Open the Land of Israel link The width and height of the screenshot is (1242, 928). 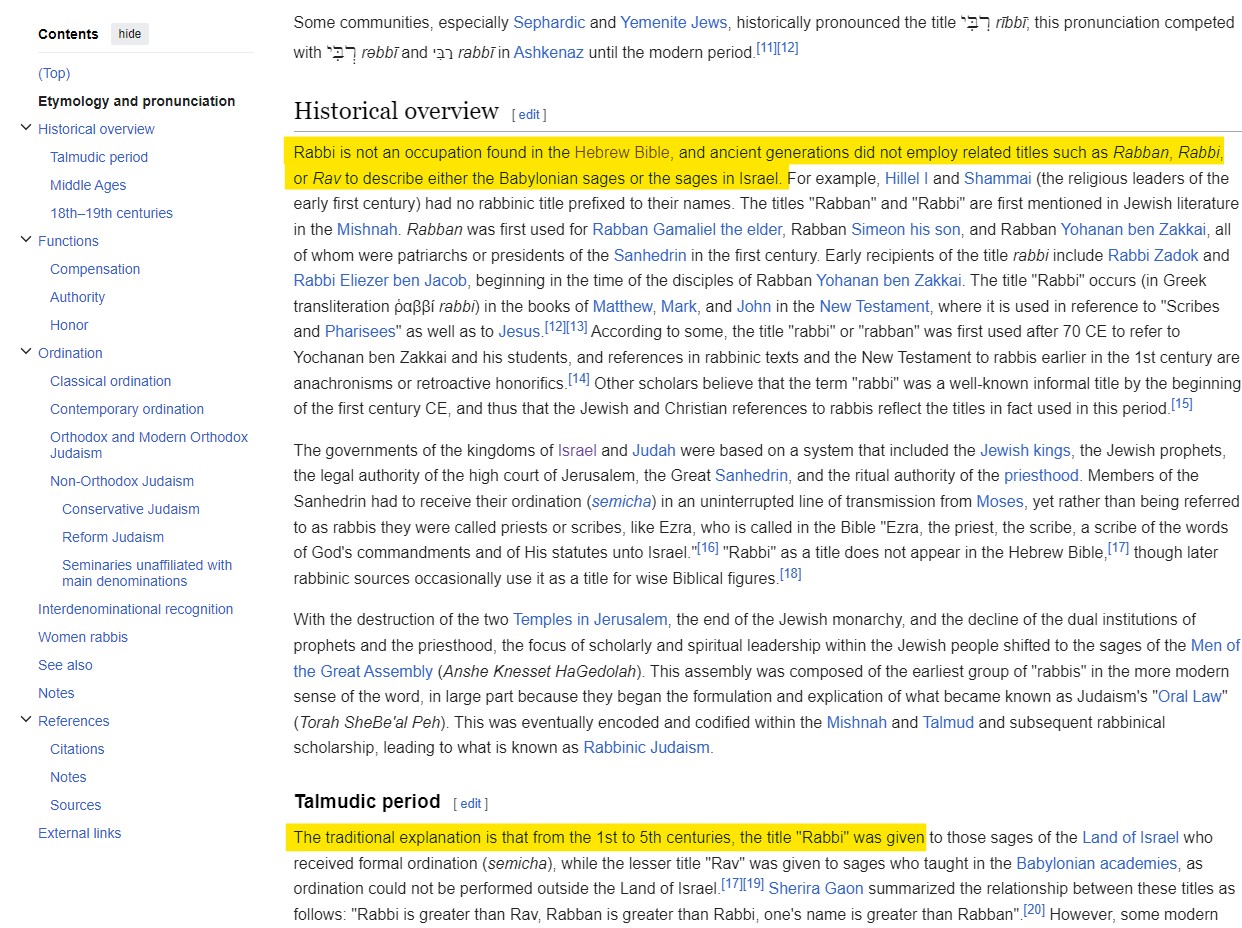pyautogui.click(x=1130, y=838)
